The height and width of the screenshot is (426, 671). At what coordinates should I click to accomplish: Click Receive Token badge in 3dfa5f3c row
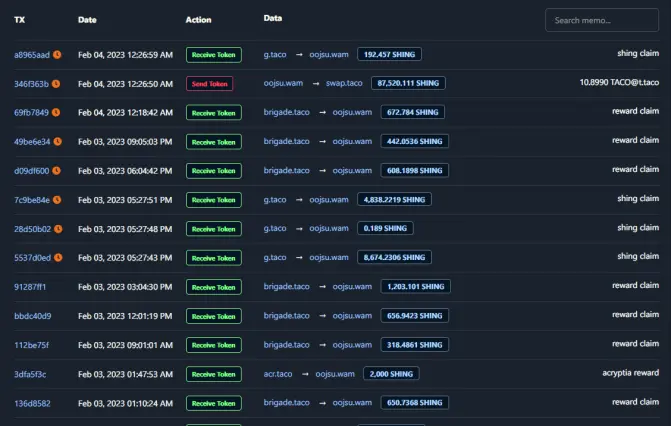(x=214, y=374)
